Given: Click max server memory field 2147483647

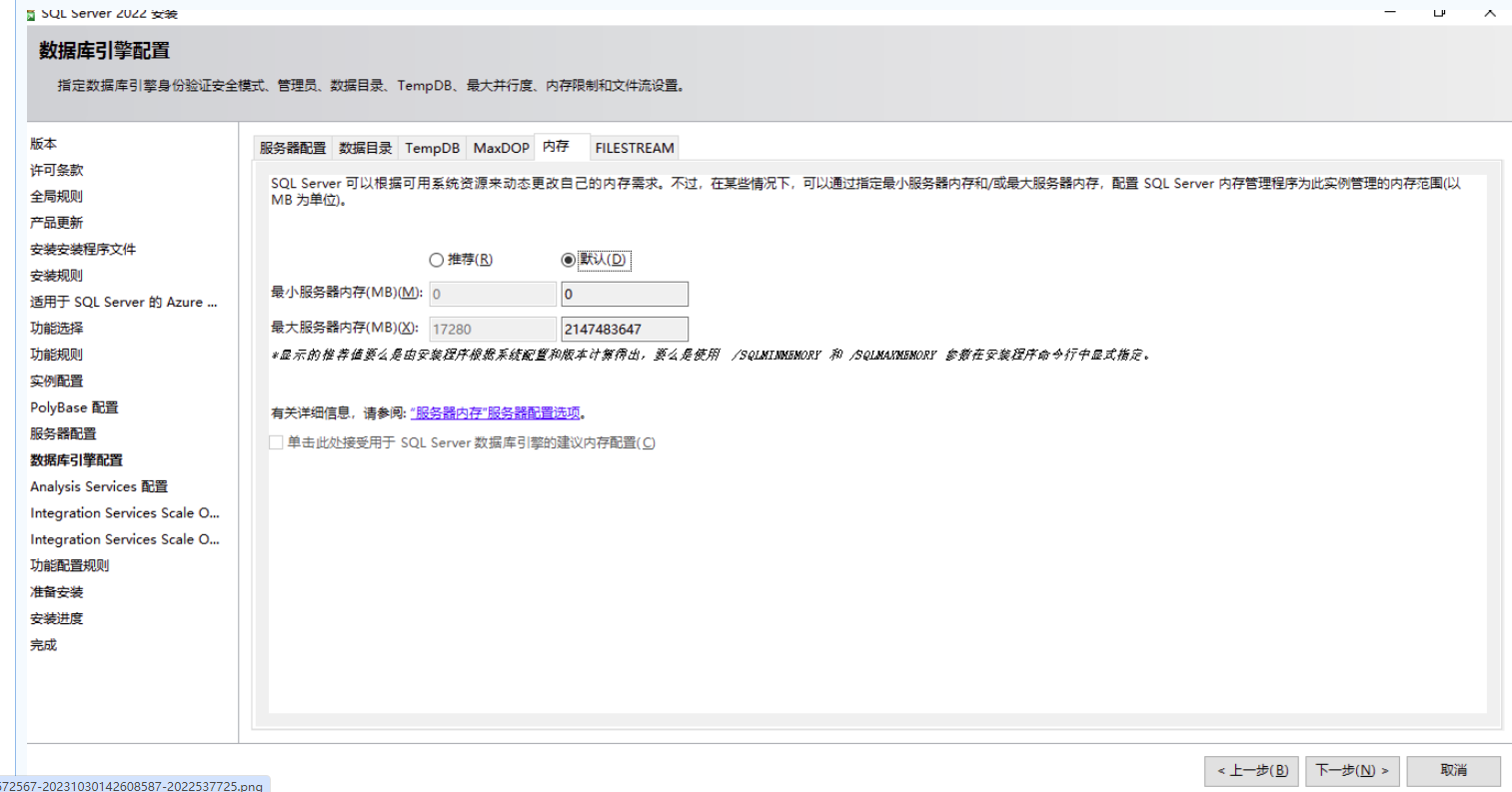Looking at the screenshot, I should 625,329.
